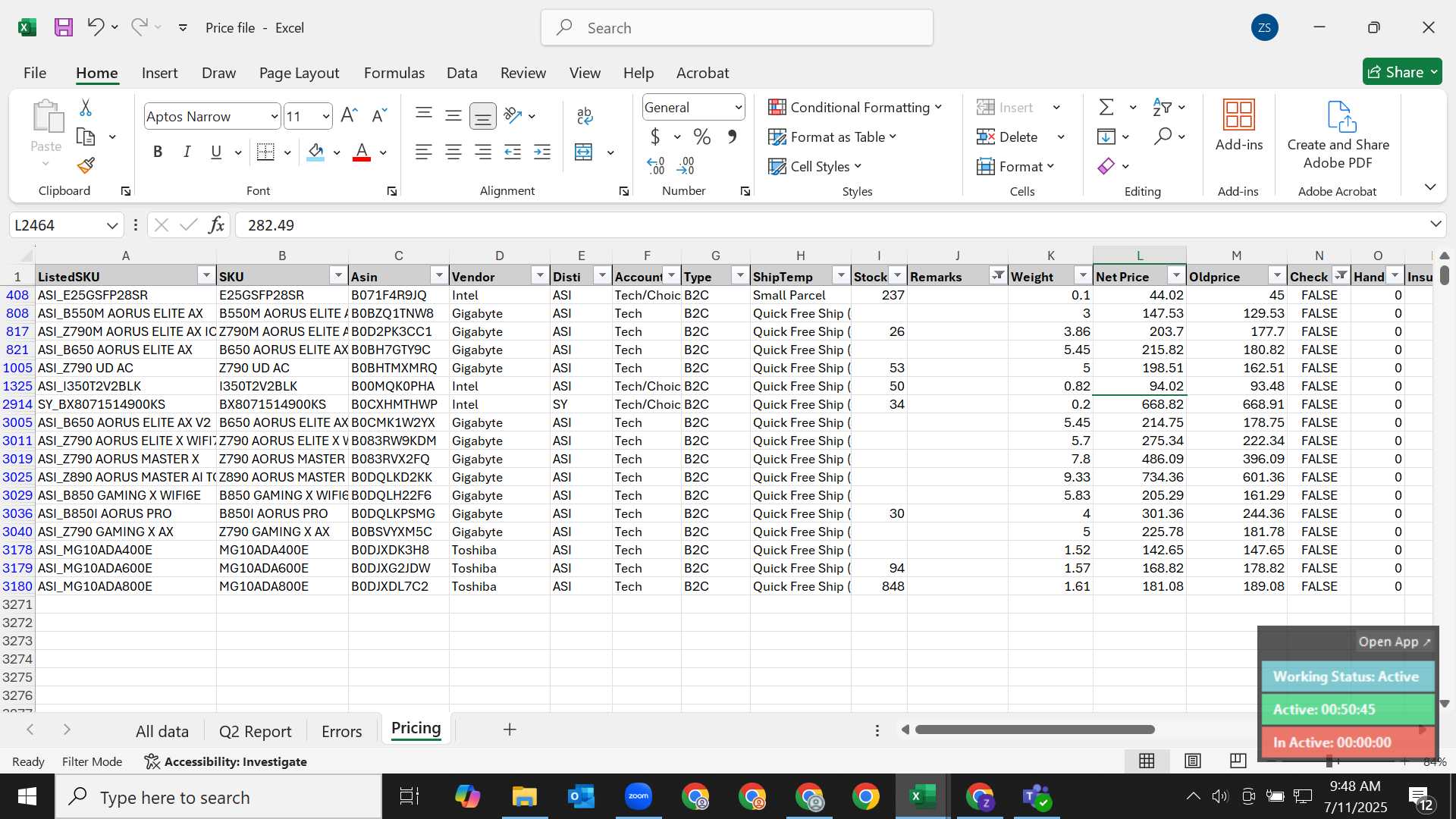Click Increase Decimal icon
Image resolution: width=1456 pixels, height=819 pixels.
655,165
